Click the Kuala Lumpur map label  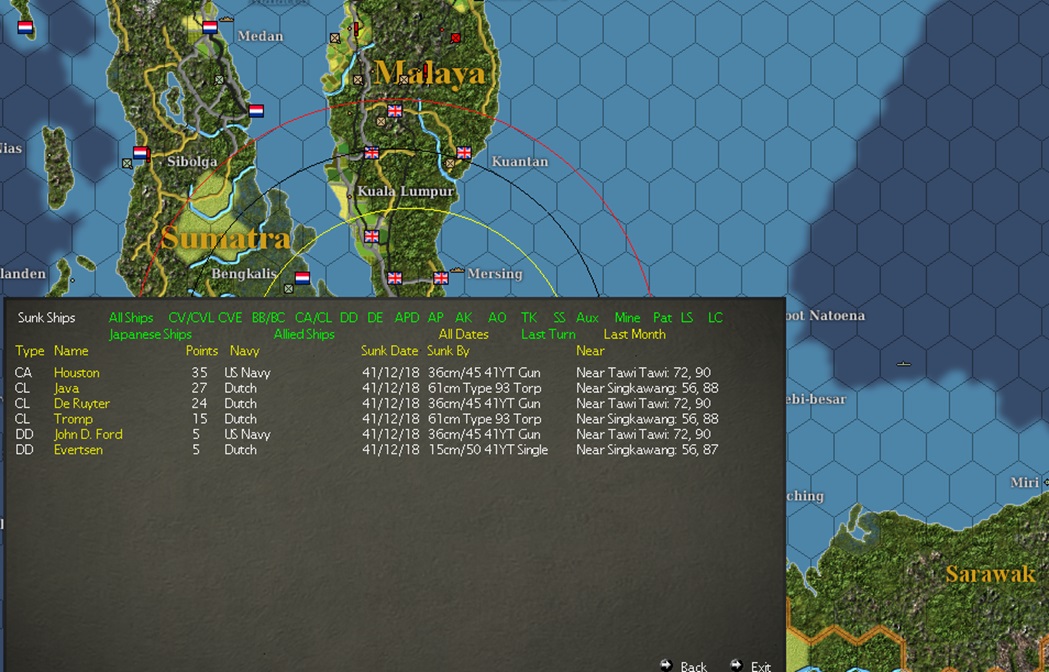click(x=405, y=191)
